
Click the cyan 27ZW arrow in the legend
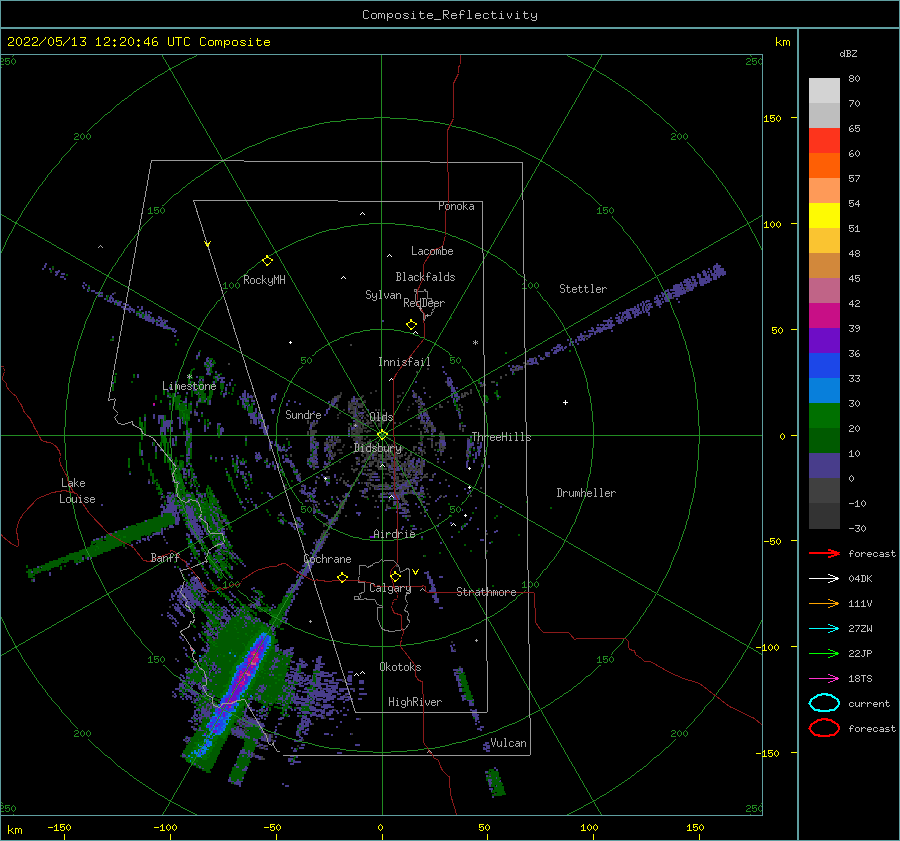[824, 629]
